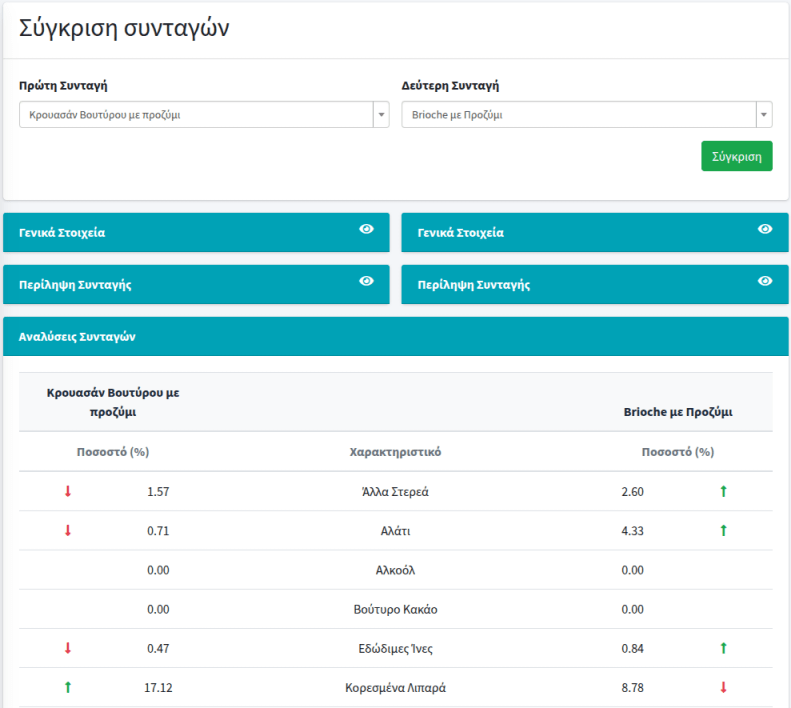Open the Πρώτη Συνταγή dropdown arrow
Viewport: 791px width, 708px height.
(381, 115)
